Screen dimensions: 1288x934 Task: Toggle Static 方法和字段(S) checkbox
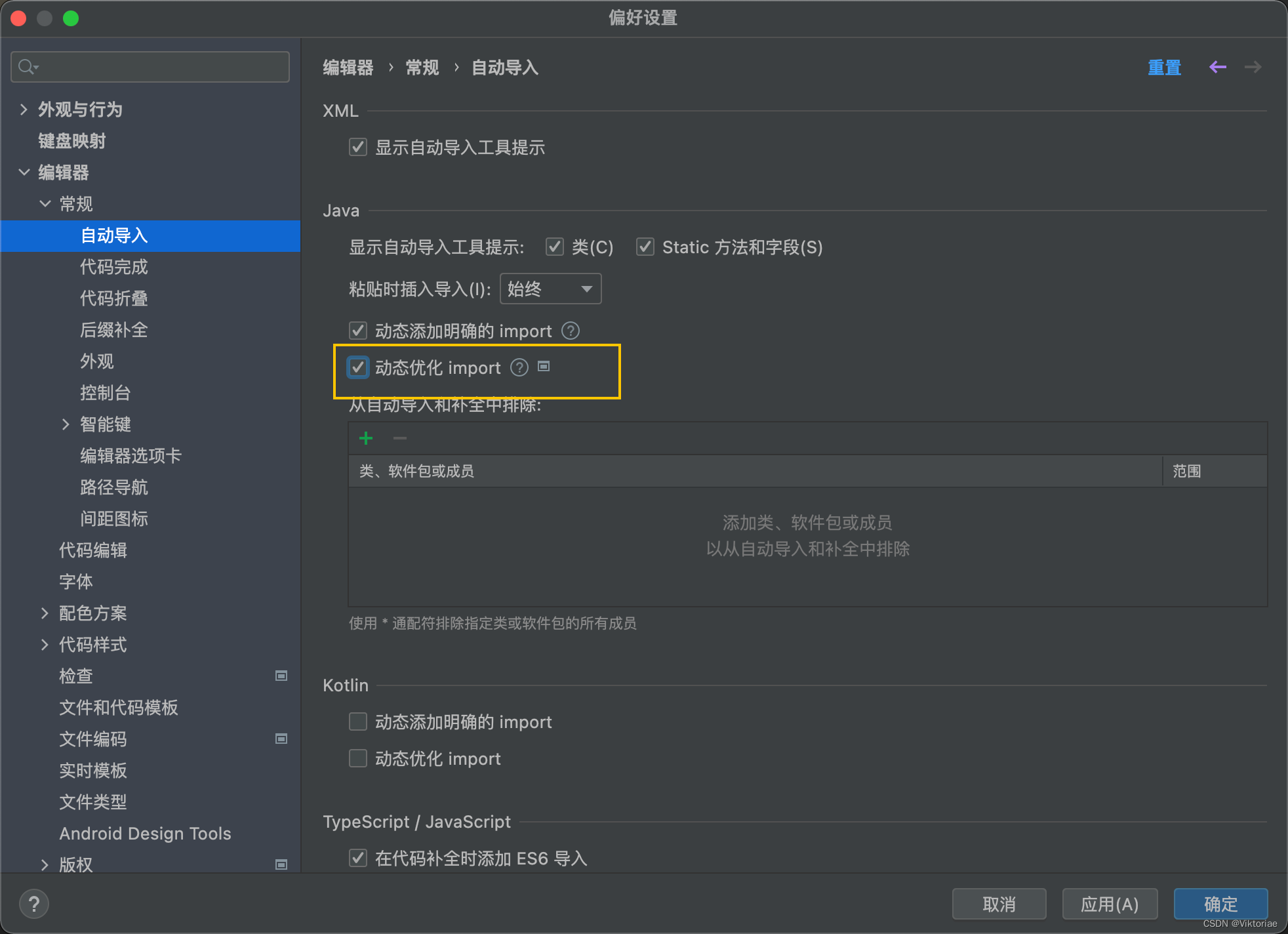point(645,247)
